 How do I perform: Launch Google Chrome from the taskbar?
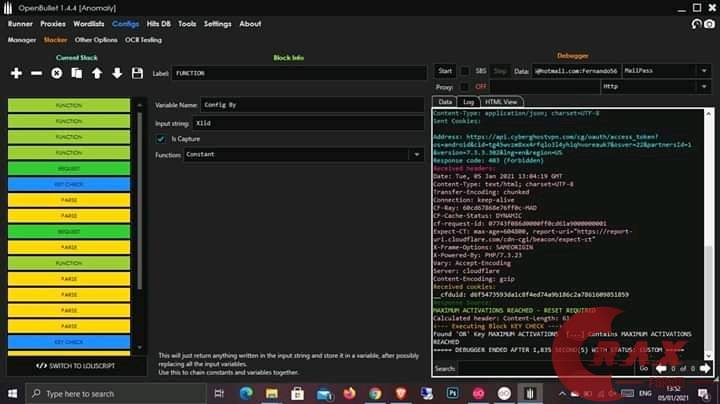pyautogui.click(x=375, y=393)
